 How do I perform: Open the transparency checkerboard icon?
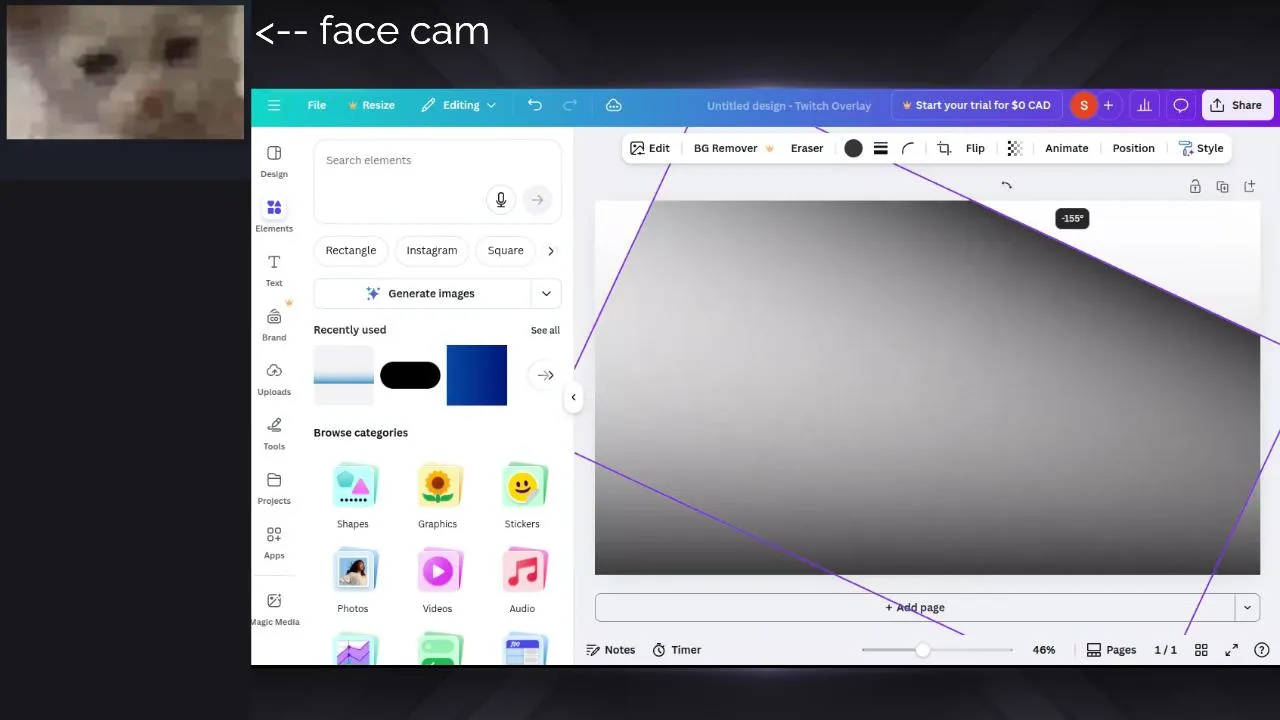point(1014,148)
